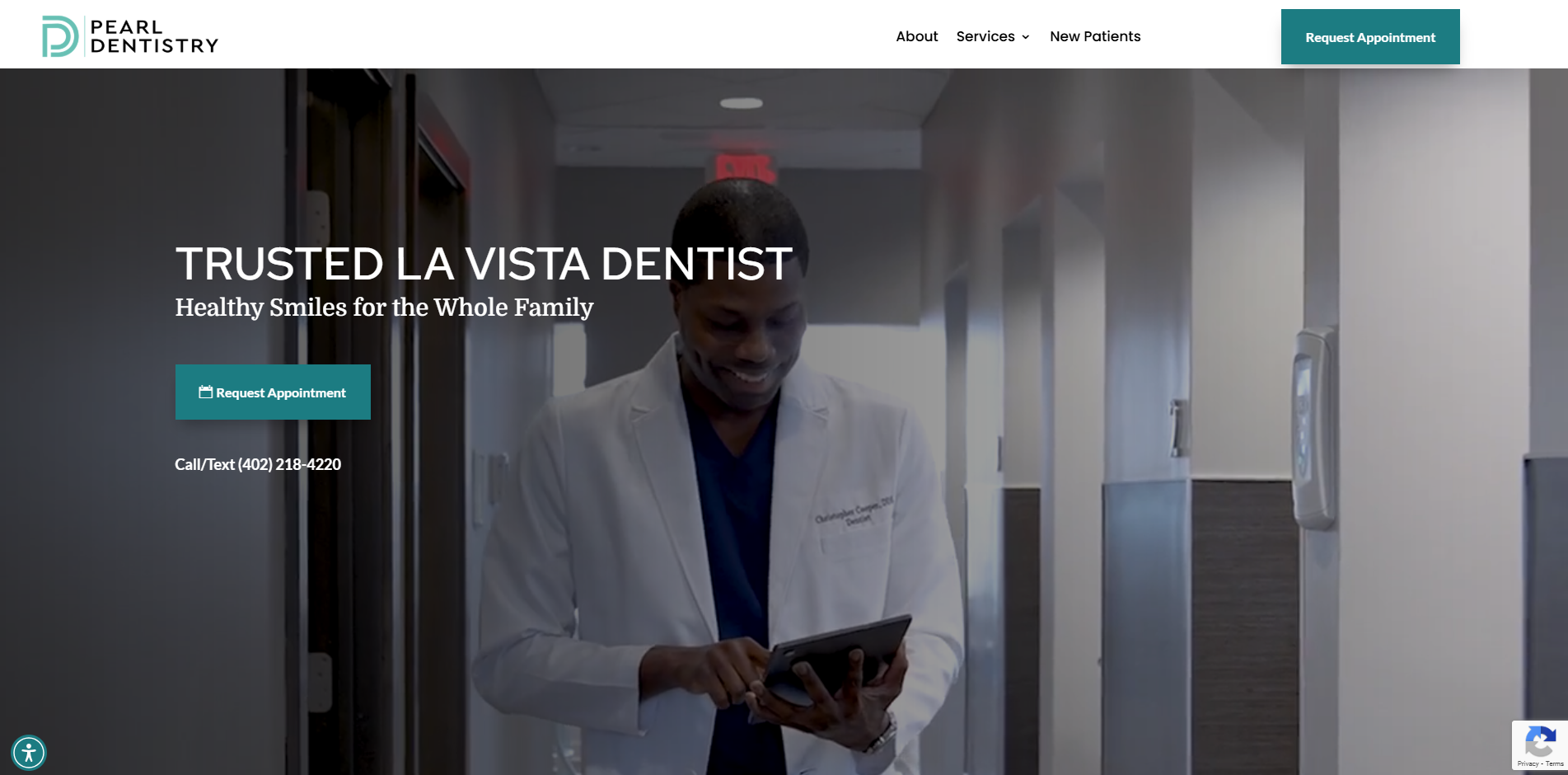Click the PEARL DENTISTRY wordmark text
This screenshot has width=1568, height=775.
[x=154, y=36]
